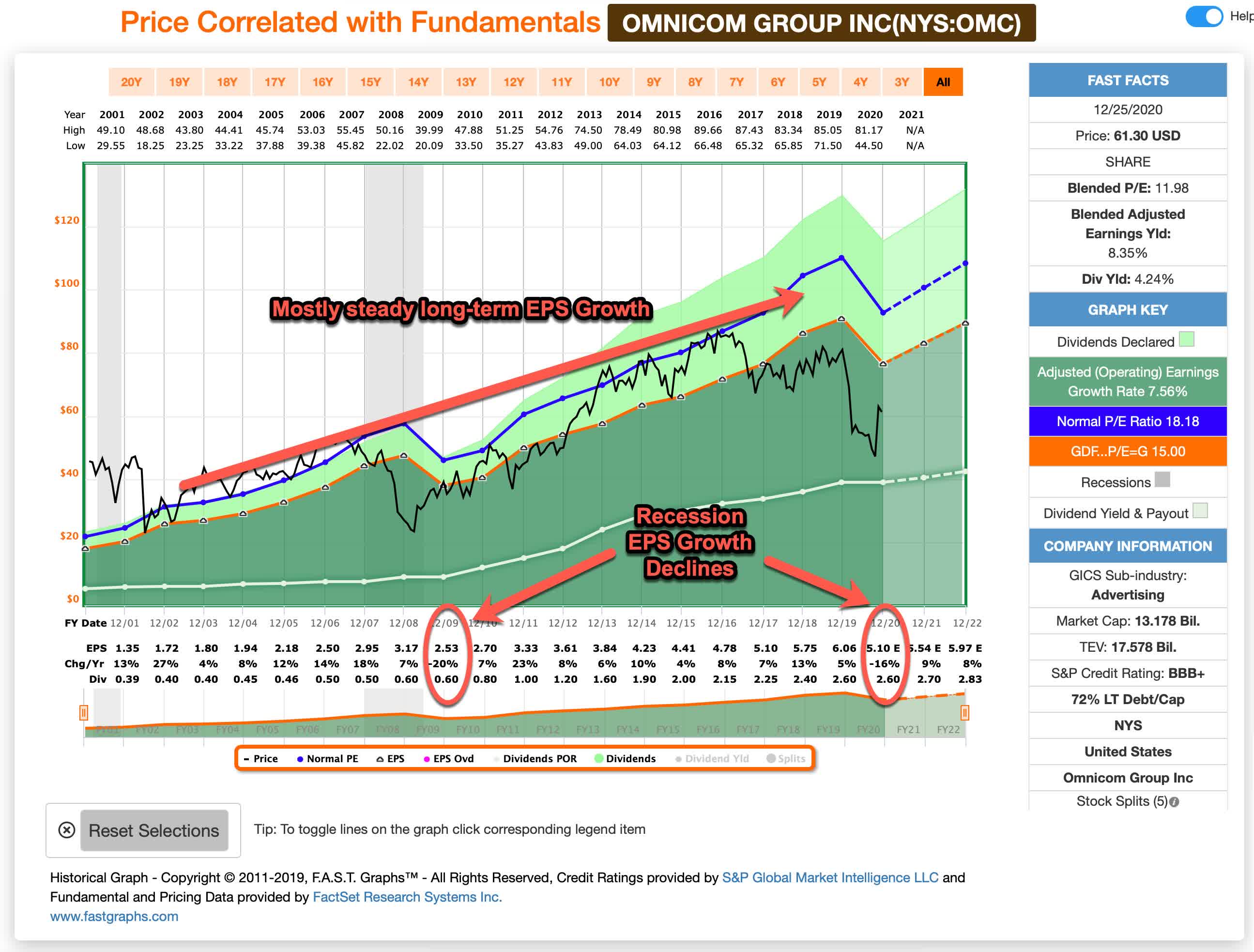
Task: Click the Normal P/E Ratio 18.18 key
Action: (1128, 421)
